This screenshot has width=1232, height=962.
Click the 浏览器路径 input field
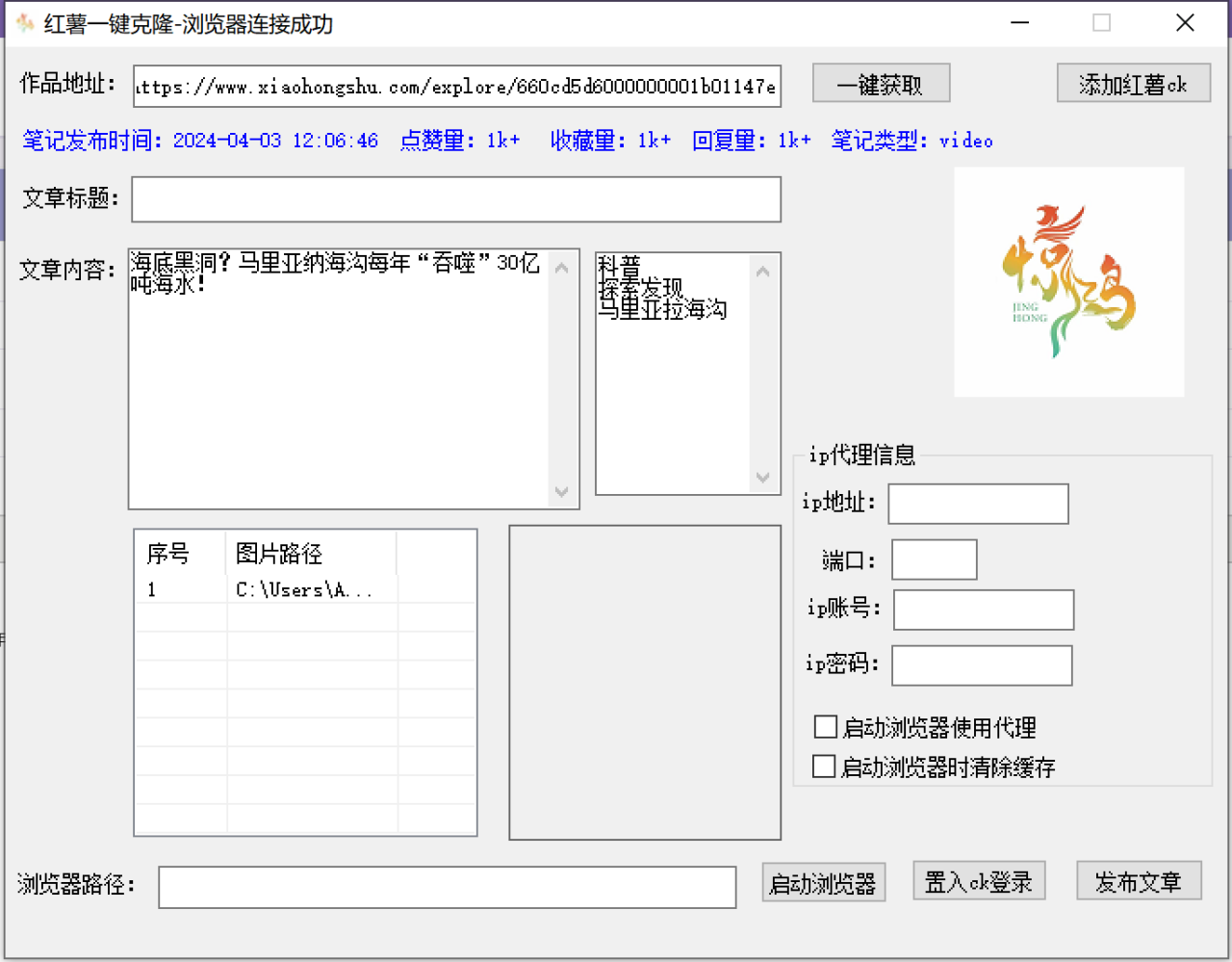pos(447,887)
